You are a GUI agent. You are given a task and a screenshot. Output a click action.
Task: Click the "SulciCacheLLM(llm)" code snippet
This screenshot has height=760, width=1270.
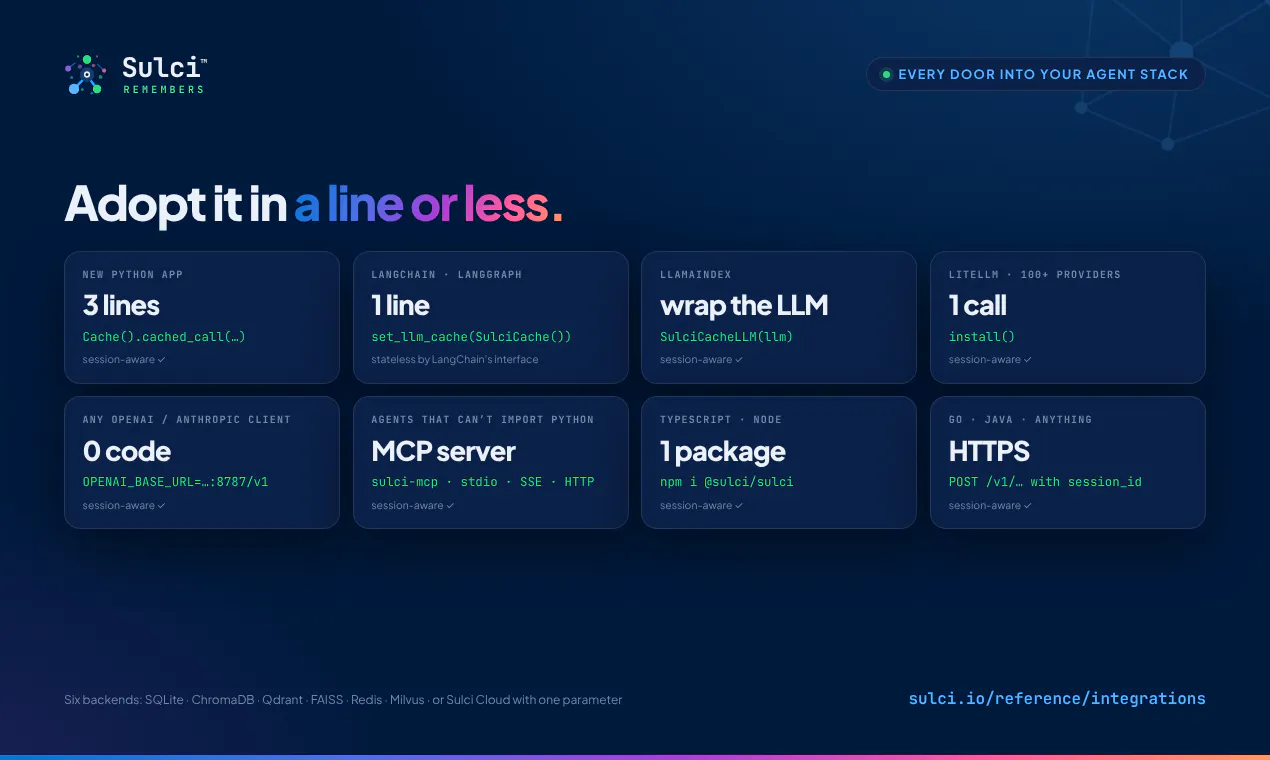tap(726, 337)
